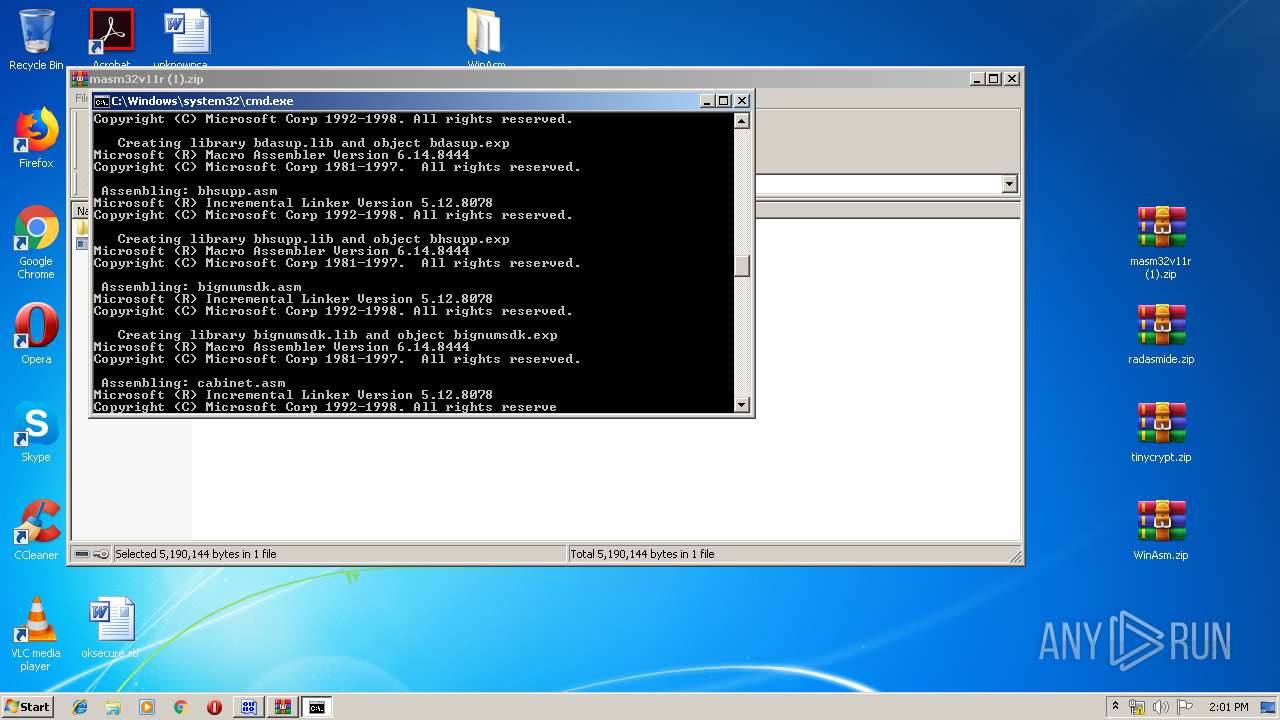This screenshot has width=1280, height=720.
Task: Open Windows Explorer from taskbar
Action: pyautogui.click(x=113, y=707)
